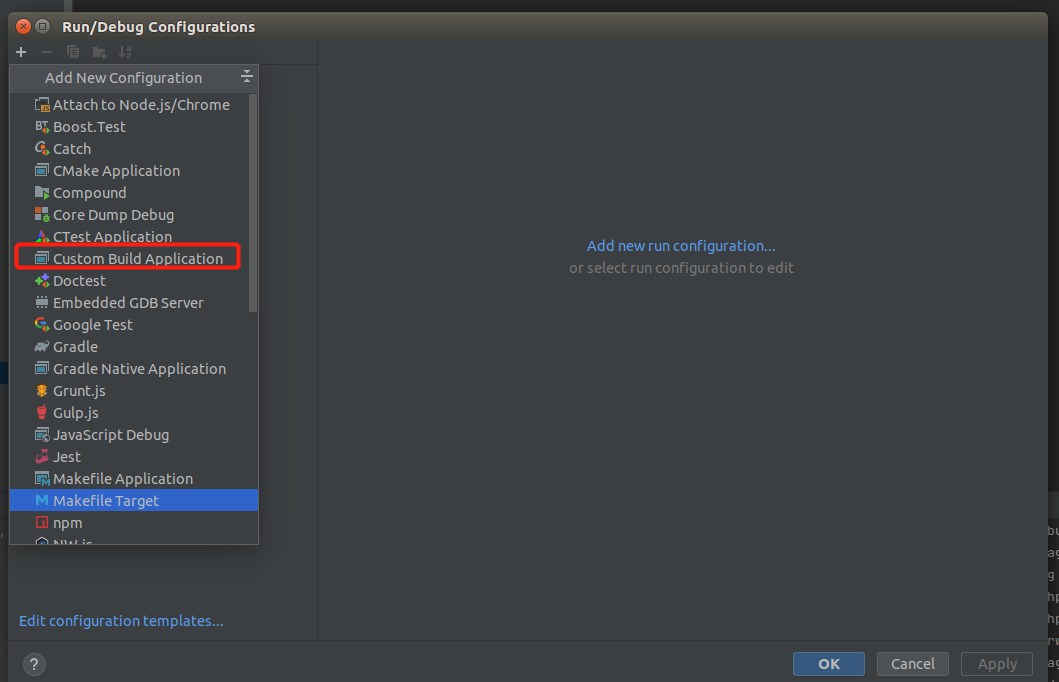Viewport: 1059px width, 682px height.
Task: Click the Embedded GDB Server icon
Action: pos(42,302)
